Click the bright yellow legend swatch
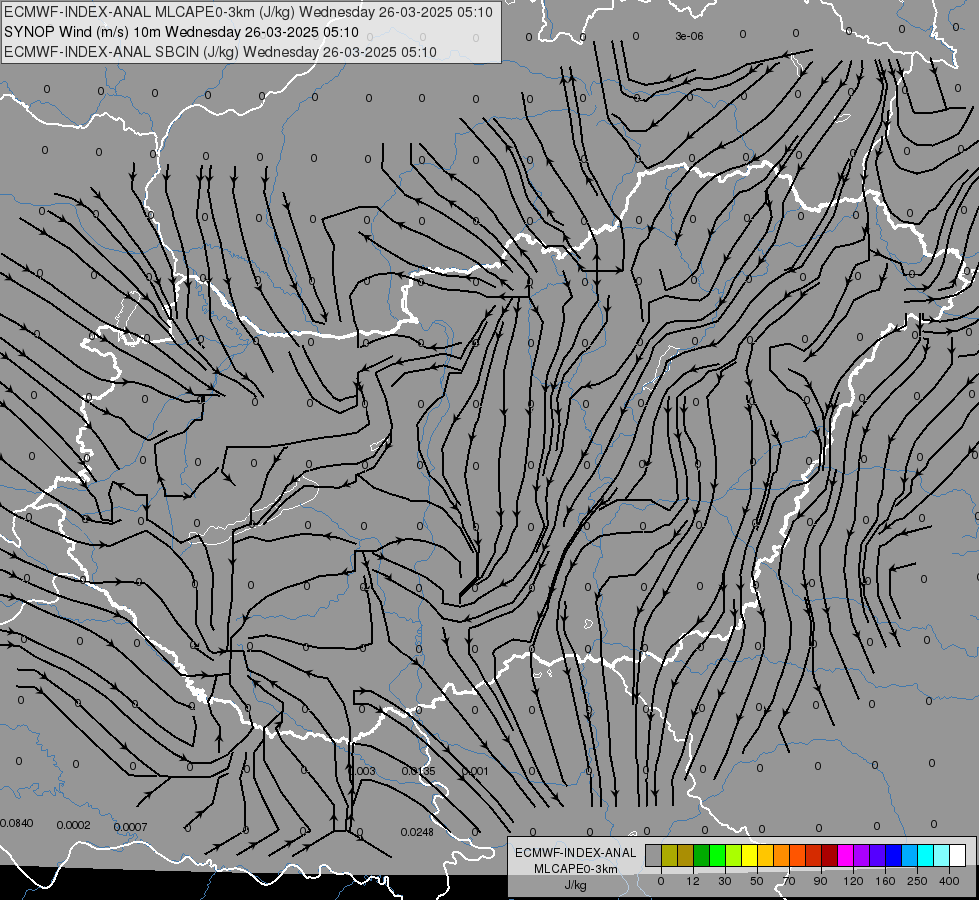Screen dimensions: 979x900 click(750, 855)
